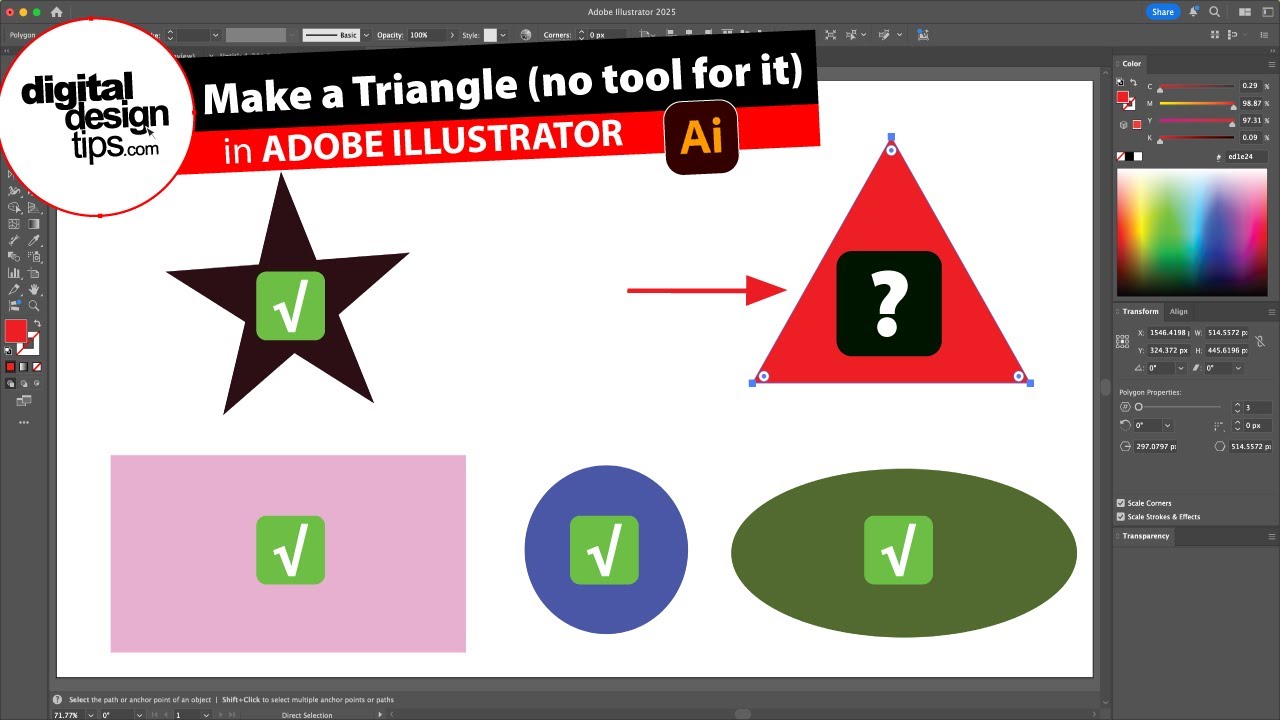
Task: Switch to the Align tab
Action: [x=1179, y=311]
